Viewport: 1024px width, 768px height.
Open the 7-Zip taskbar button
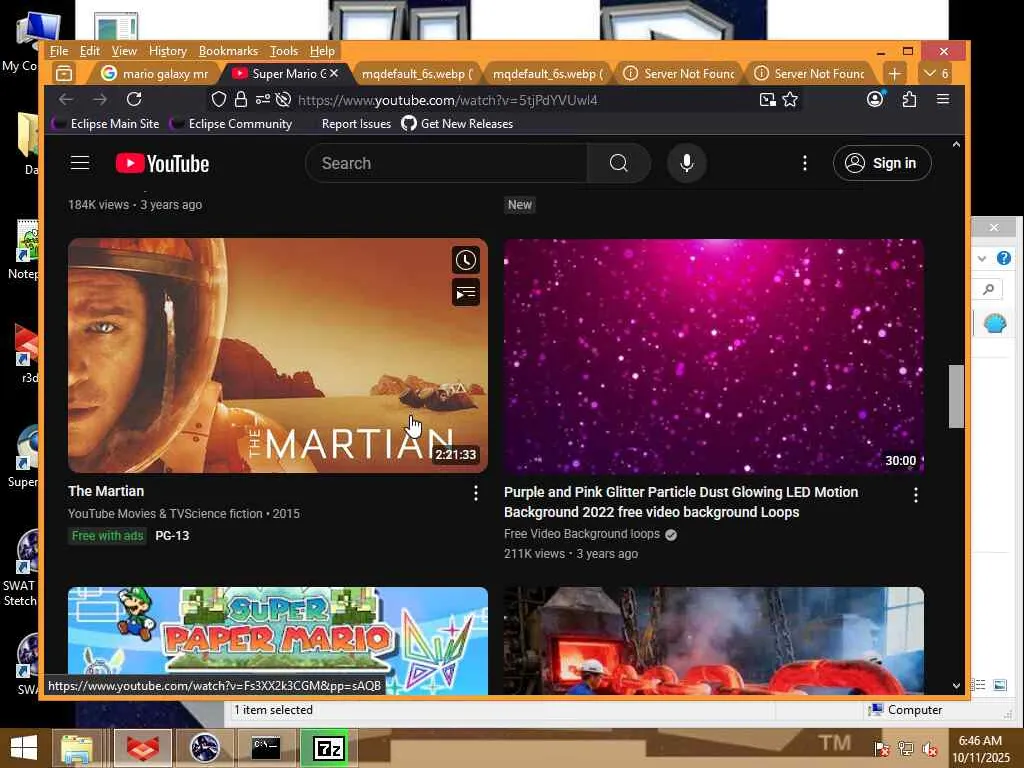click(x=328, y=748)
